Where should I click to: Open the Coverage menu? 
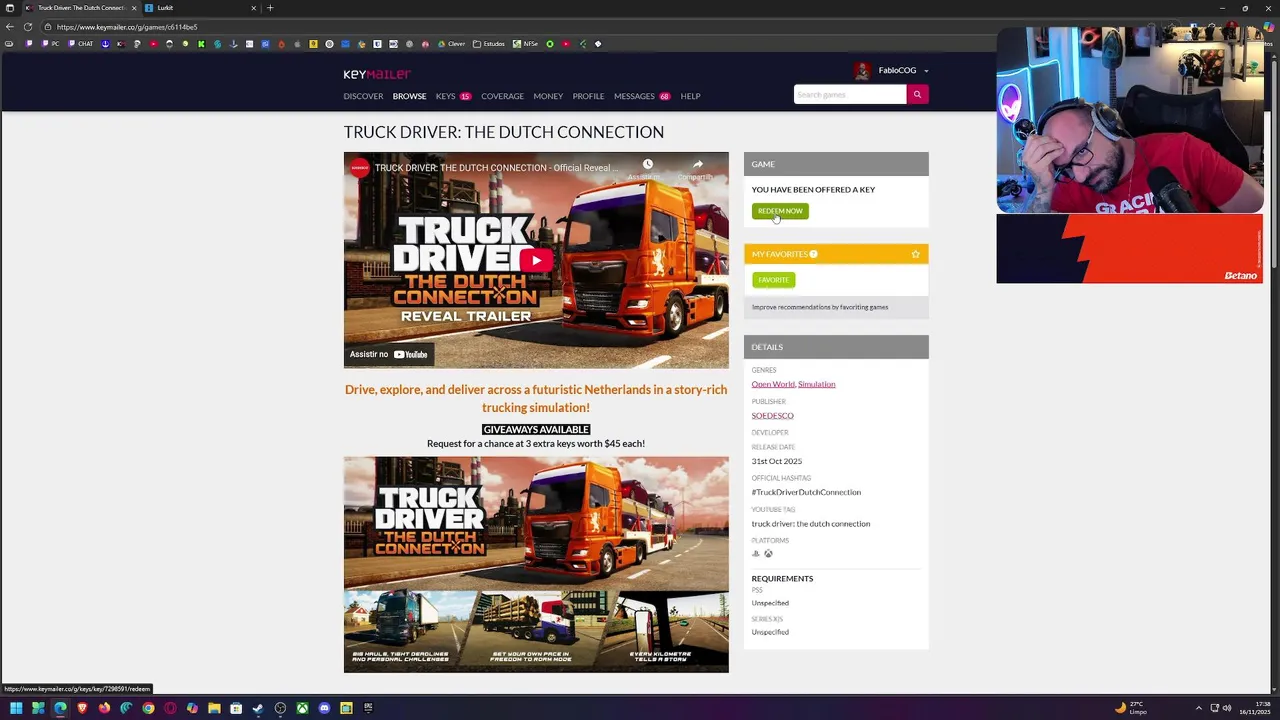pos(502,96)
